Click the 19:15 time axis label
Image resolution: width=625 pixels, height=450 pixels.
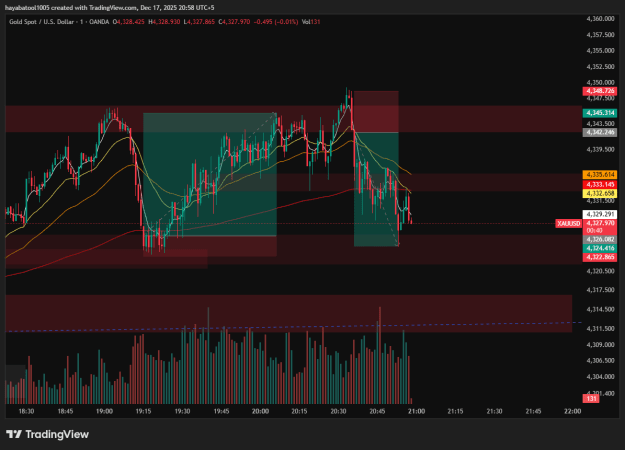point(143,411)
